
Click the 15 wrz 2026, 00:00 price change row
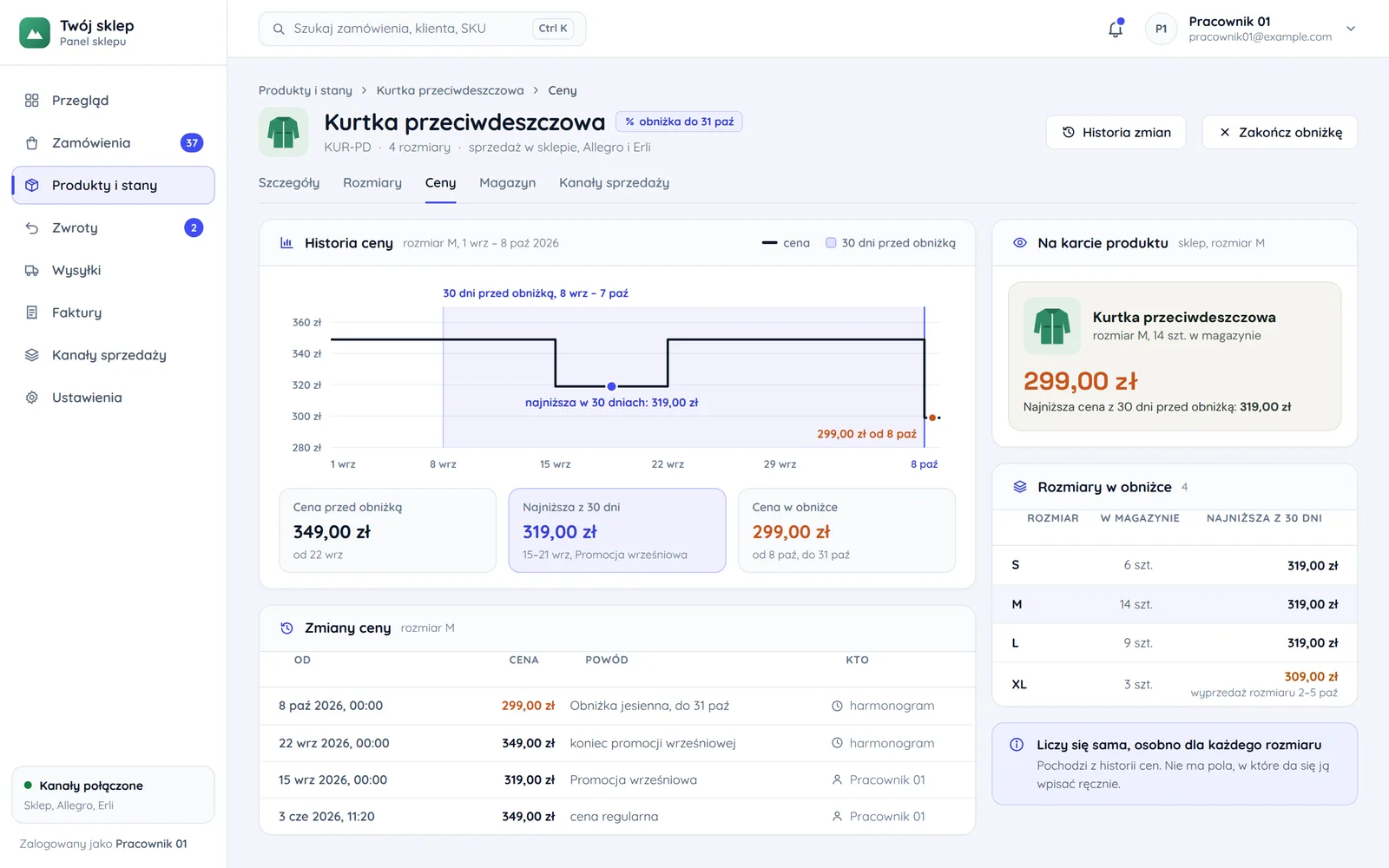point(617,779)
